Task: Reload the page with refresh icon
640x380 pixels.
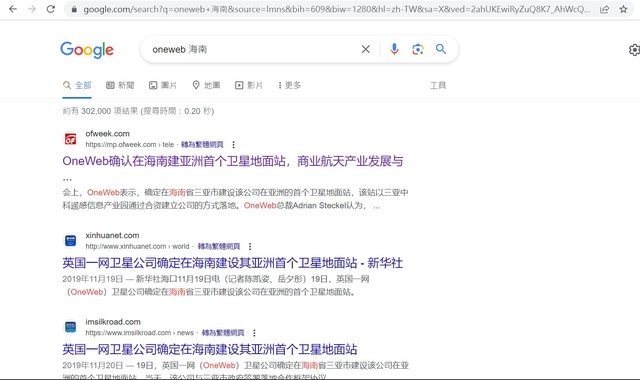Action: 51,9
